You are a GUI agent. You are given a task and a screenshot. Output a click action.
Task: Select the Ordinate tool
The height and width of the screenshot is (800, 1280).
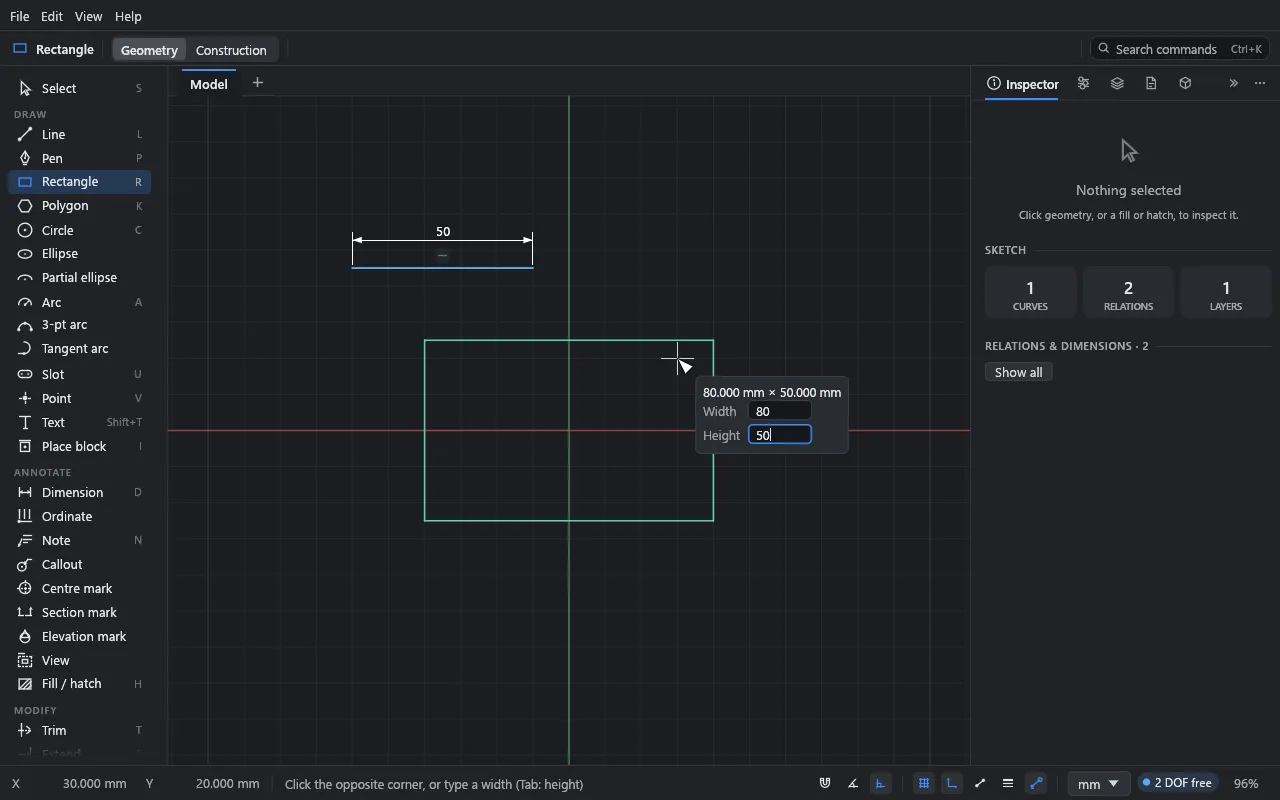pyautogui.click(x=80, y=516)
